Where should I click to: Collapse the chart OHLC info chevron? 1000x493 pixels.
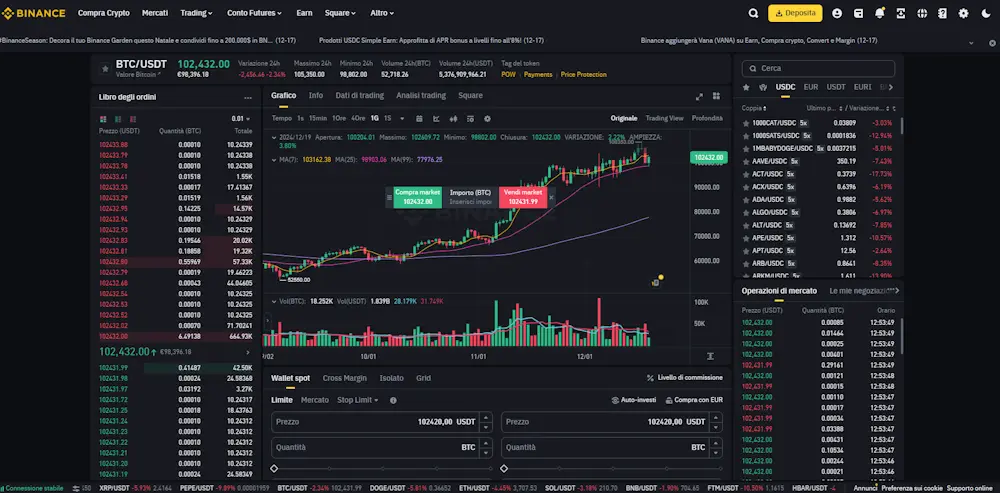(274, 137)
